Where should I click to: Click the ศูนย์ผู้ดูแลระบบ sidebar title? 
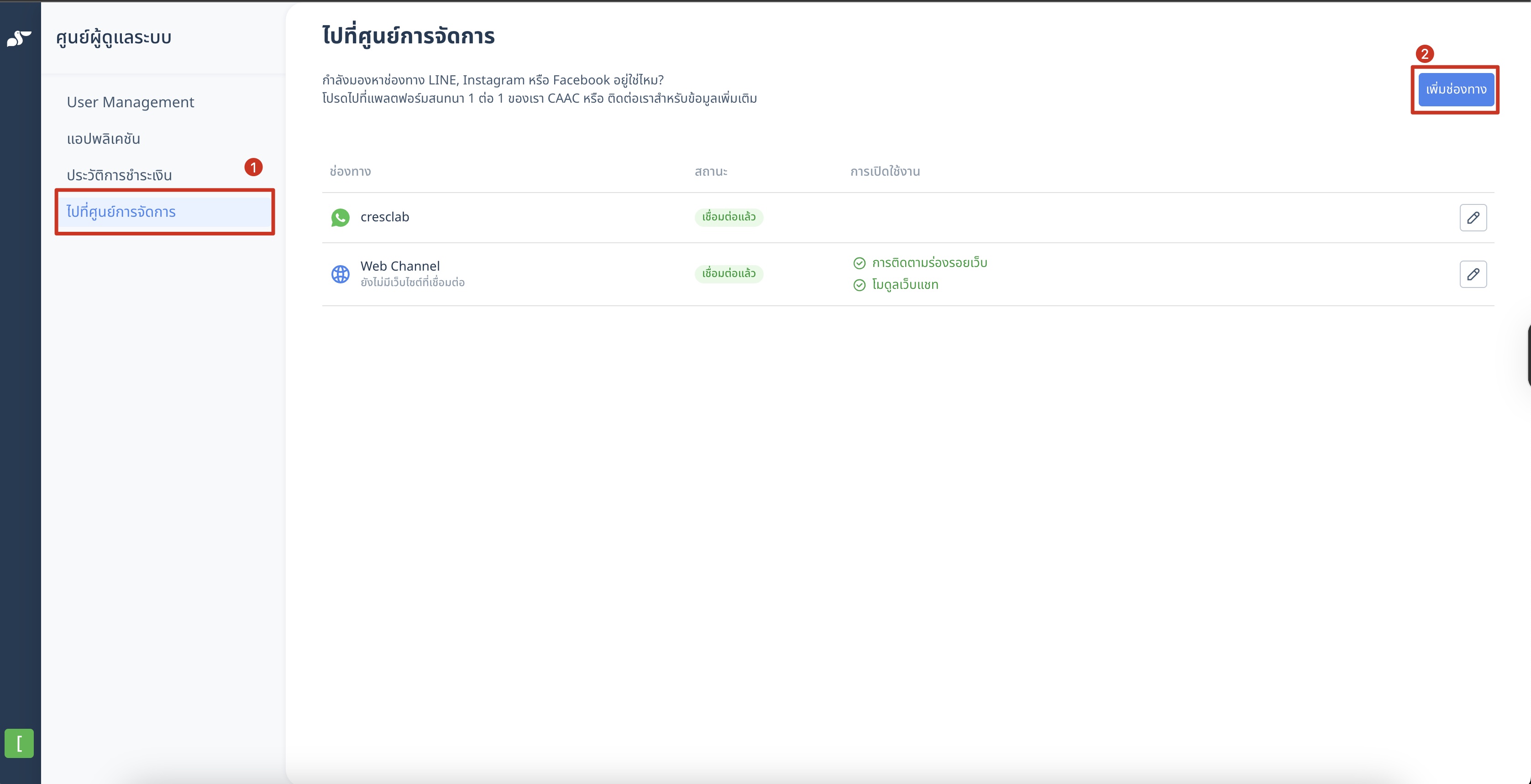(114, 38)
